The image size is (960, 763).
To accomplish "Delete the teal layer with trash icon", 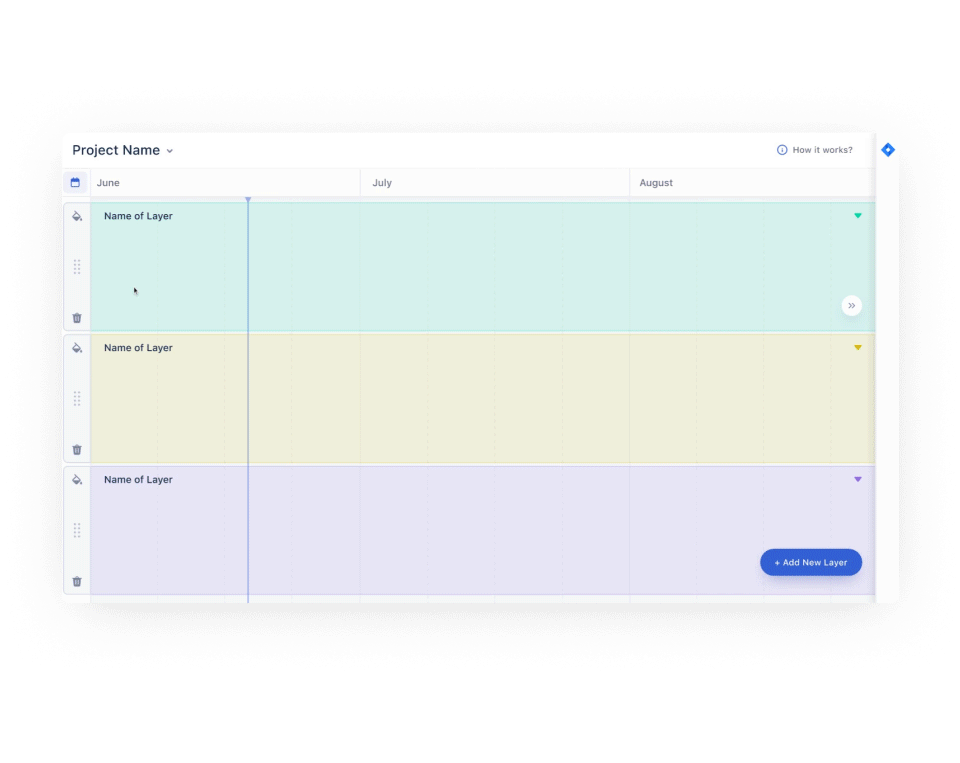I will 77,318.
